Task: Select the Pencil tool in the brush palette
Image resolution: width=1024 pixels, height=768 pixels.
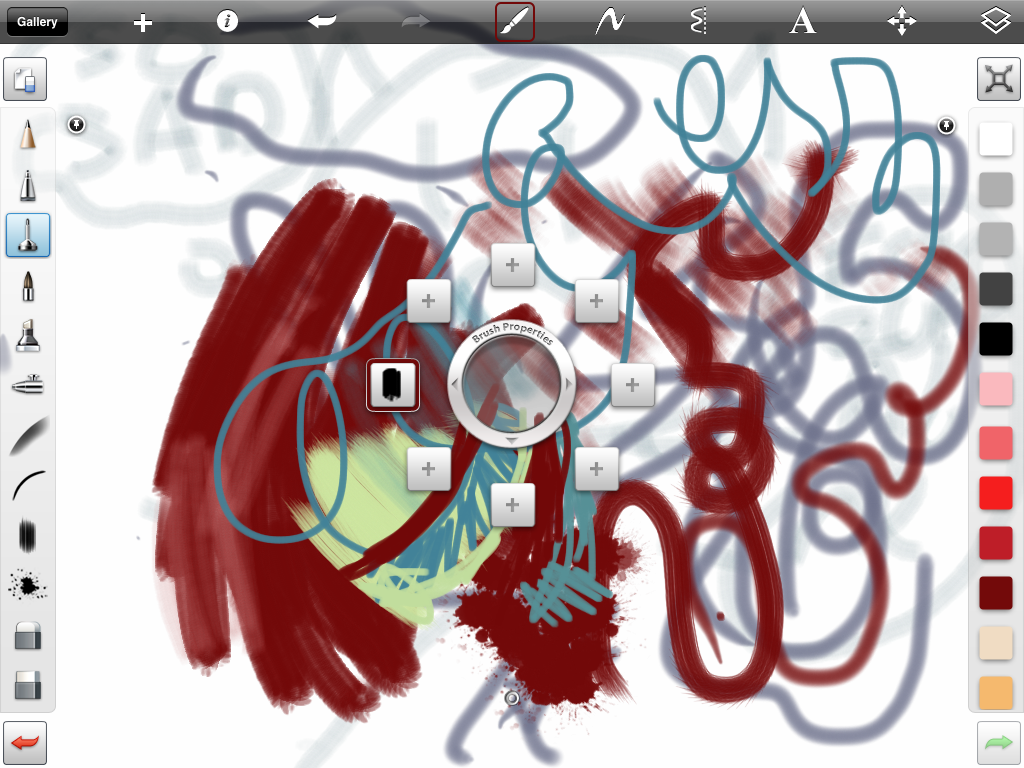Action: point(27,135)
